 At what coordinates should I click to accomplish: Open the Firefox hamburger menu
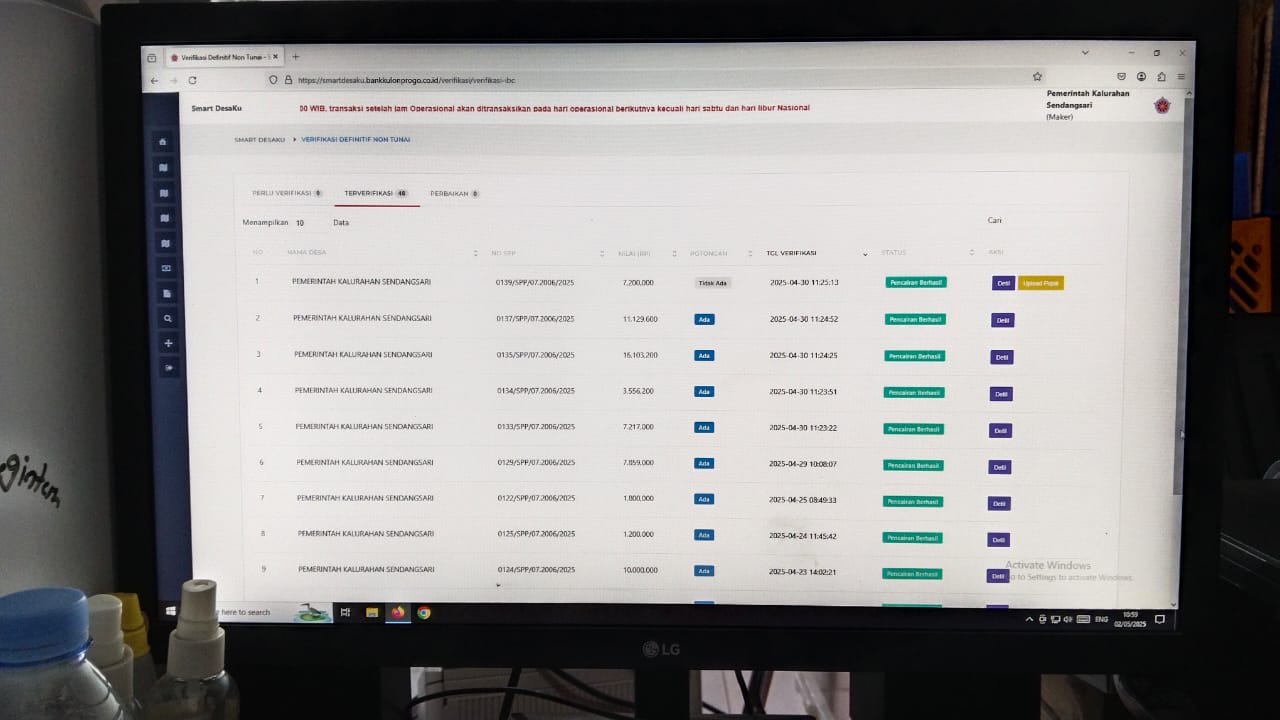(x=1181, y=76)
